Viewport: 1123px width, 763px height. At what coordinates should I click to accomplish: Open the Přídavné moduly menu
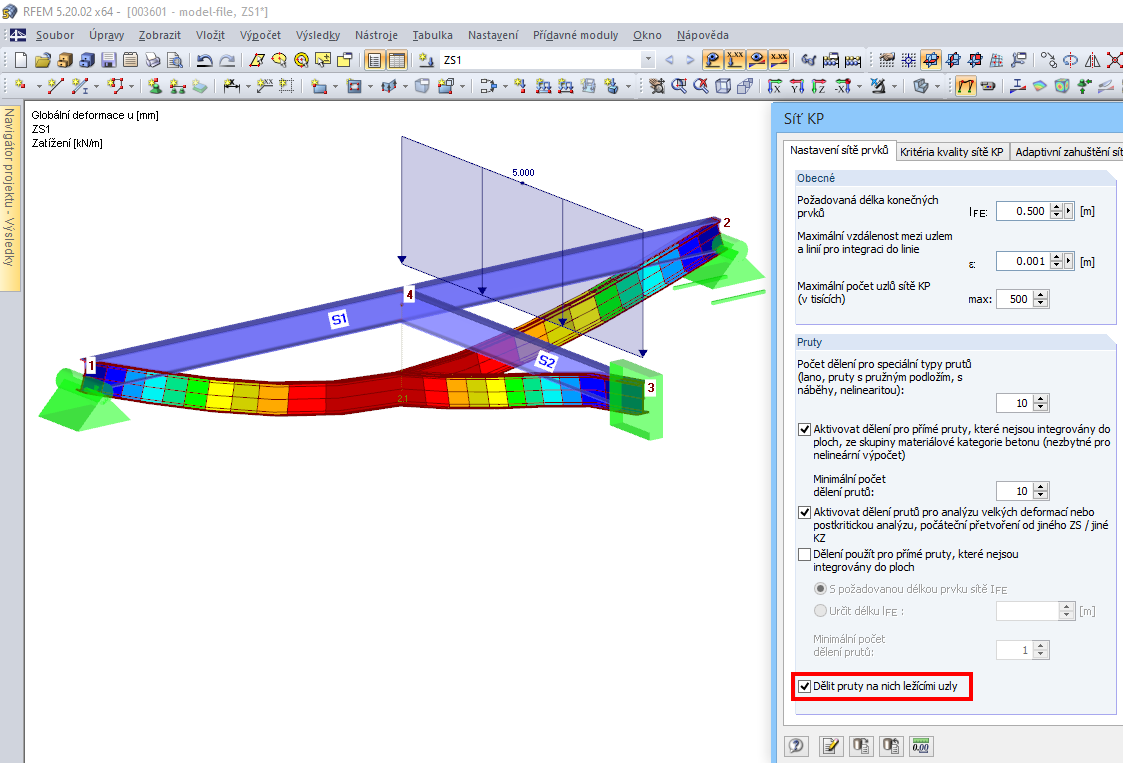click(575, 35)
